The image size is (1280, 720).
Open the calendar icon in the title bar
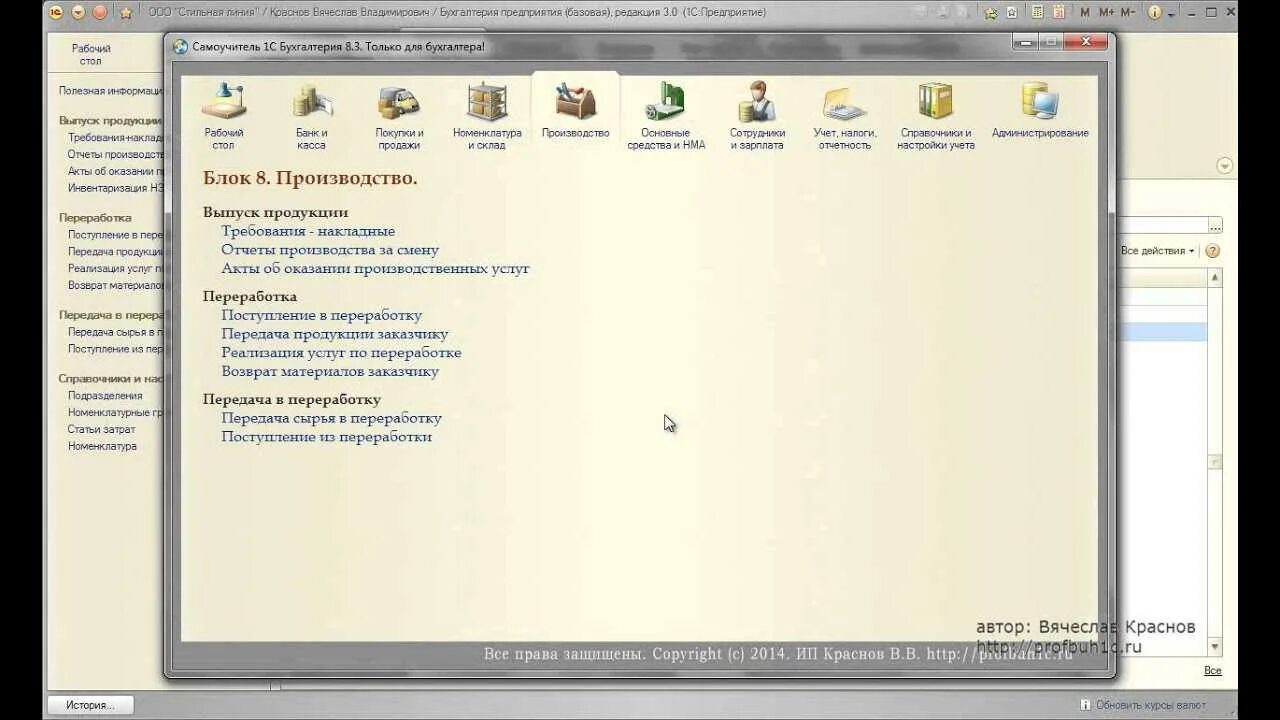pyautogui.click(x=1059, y=12)
